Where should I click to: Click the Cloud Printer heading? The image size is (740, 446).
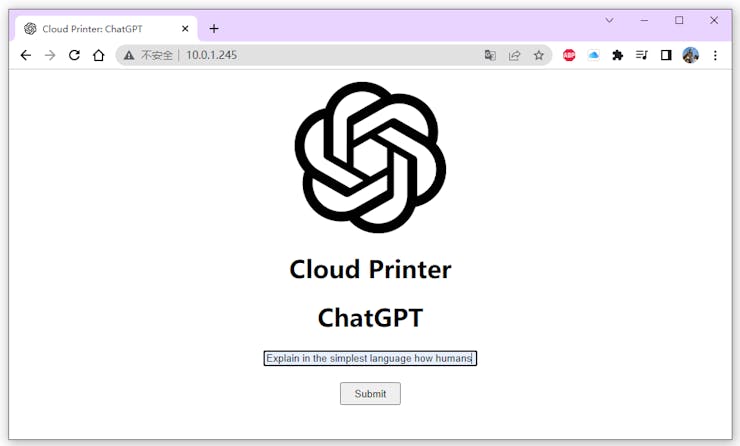[370, 269]
